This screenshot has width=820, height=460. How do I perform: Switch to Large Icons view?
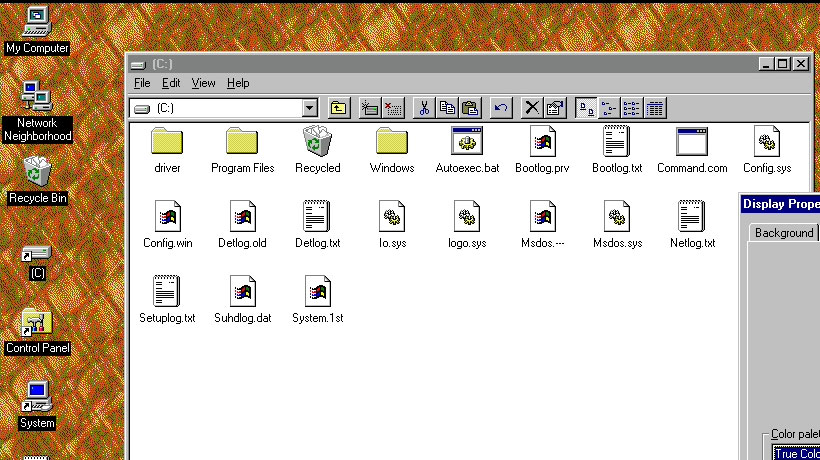pyautogui.click(x=586, y=108)
